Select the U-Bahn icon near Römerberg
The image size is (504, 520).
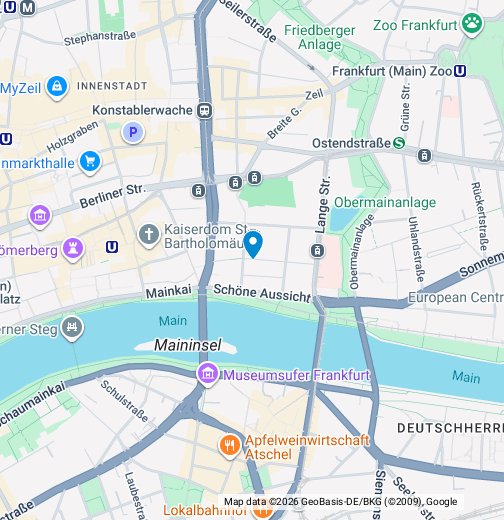click(112, 247)
